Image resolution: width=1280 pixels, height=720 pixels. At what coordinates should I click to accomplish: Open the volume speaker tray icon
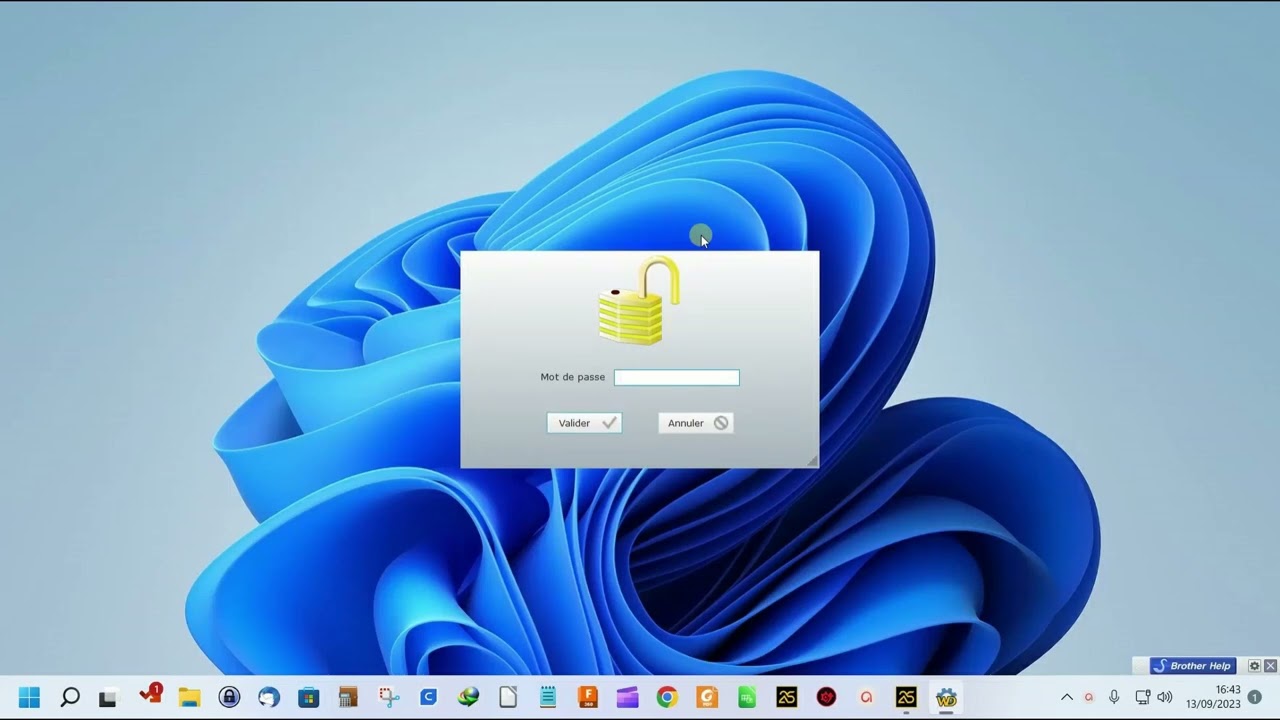tap(1164, 697)
